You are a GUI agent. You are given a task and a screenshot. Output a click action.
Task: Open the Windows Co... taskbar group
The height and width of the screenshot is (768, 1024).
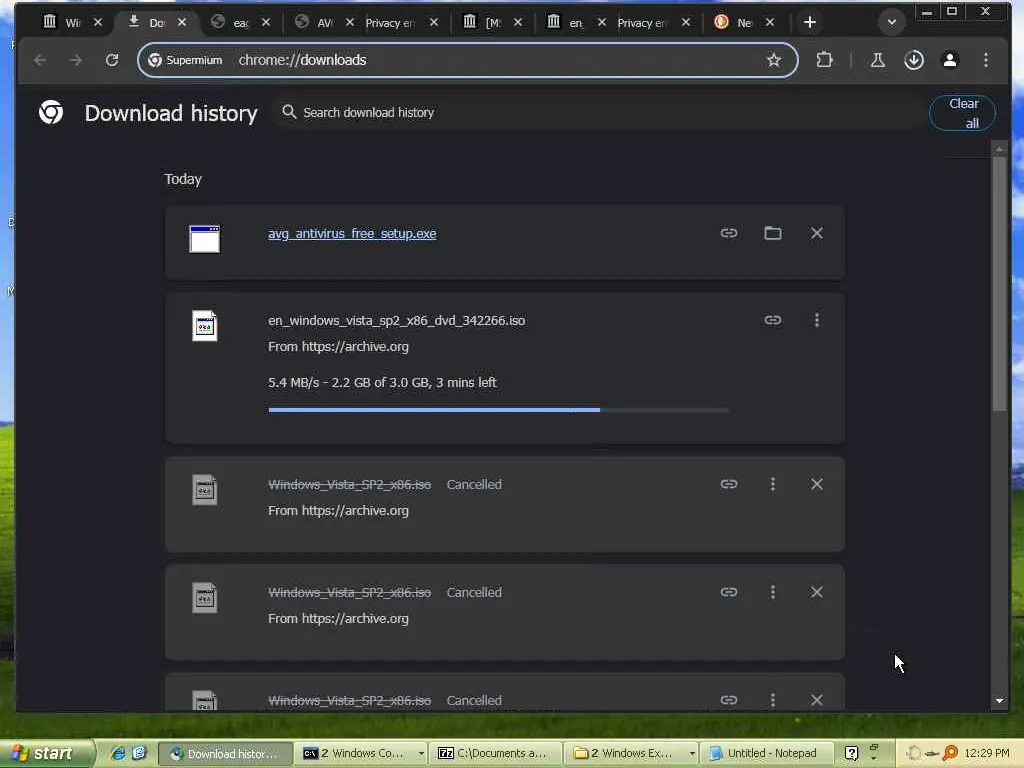point(362,753)
